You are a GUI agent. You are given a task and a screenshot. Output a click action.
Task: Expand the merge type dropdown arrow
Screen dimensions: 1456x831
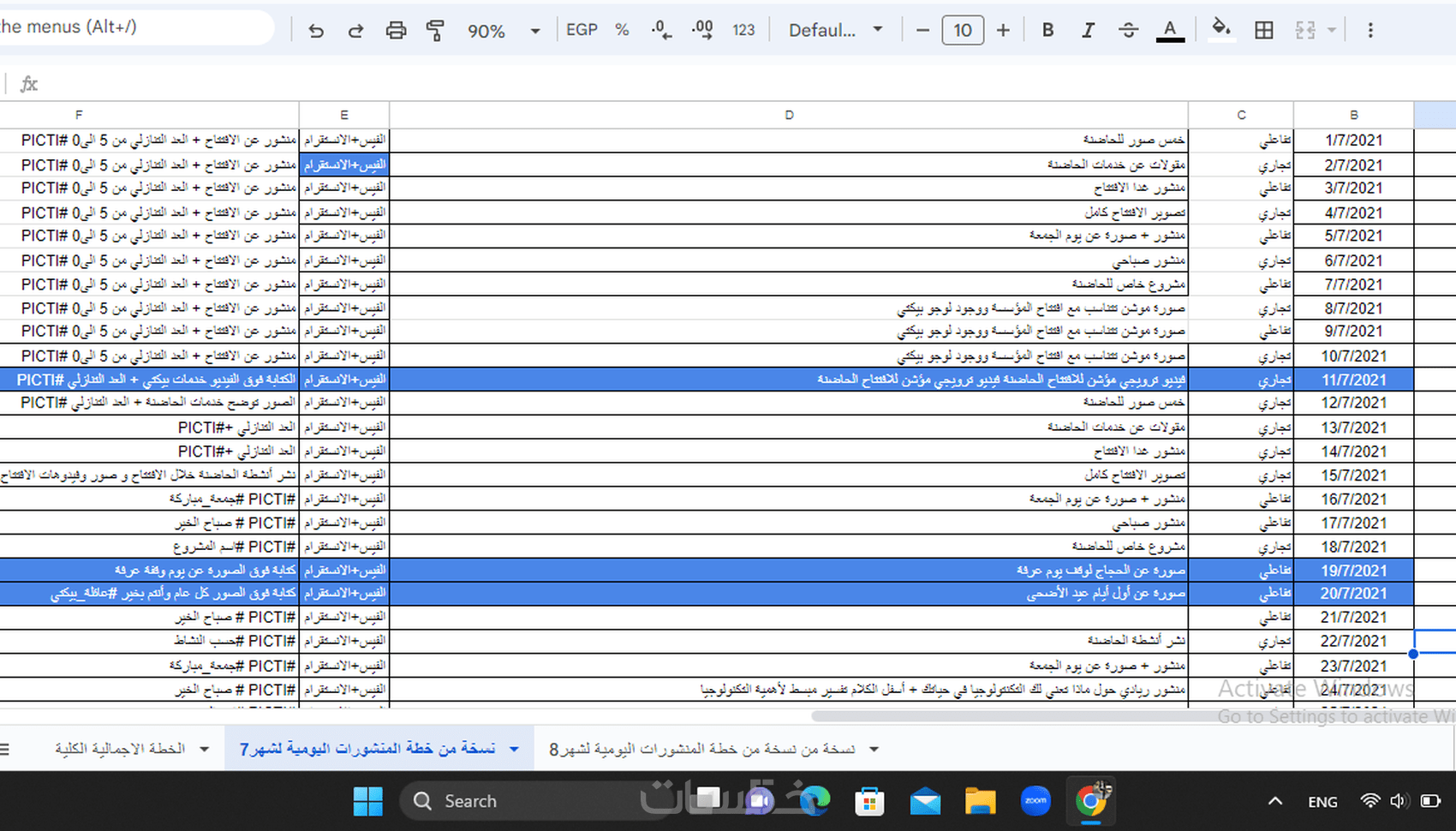pos(1331,31)
